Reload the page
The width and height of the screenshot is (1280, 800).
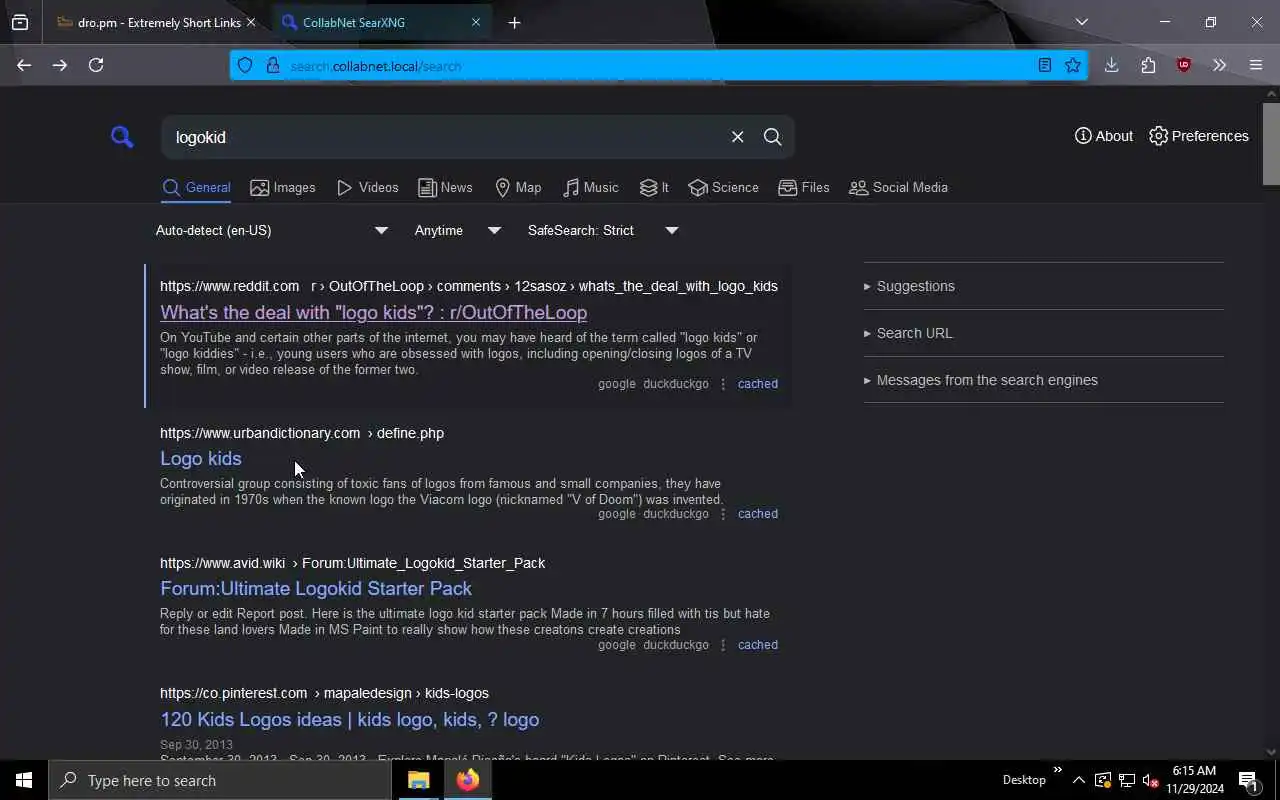point(96,65)
